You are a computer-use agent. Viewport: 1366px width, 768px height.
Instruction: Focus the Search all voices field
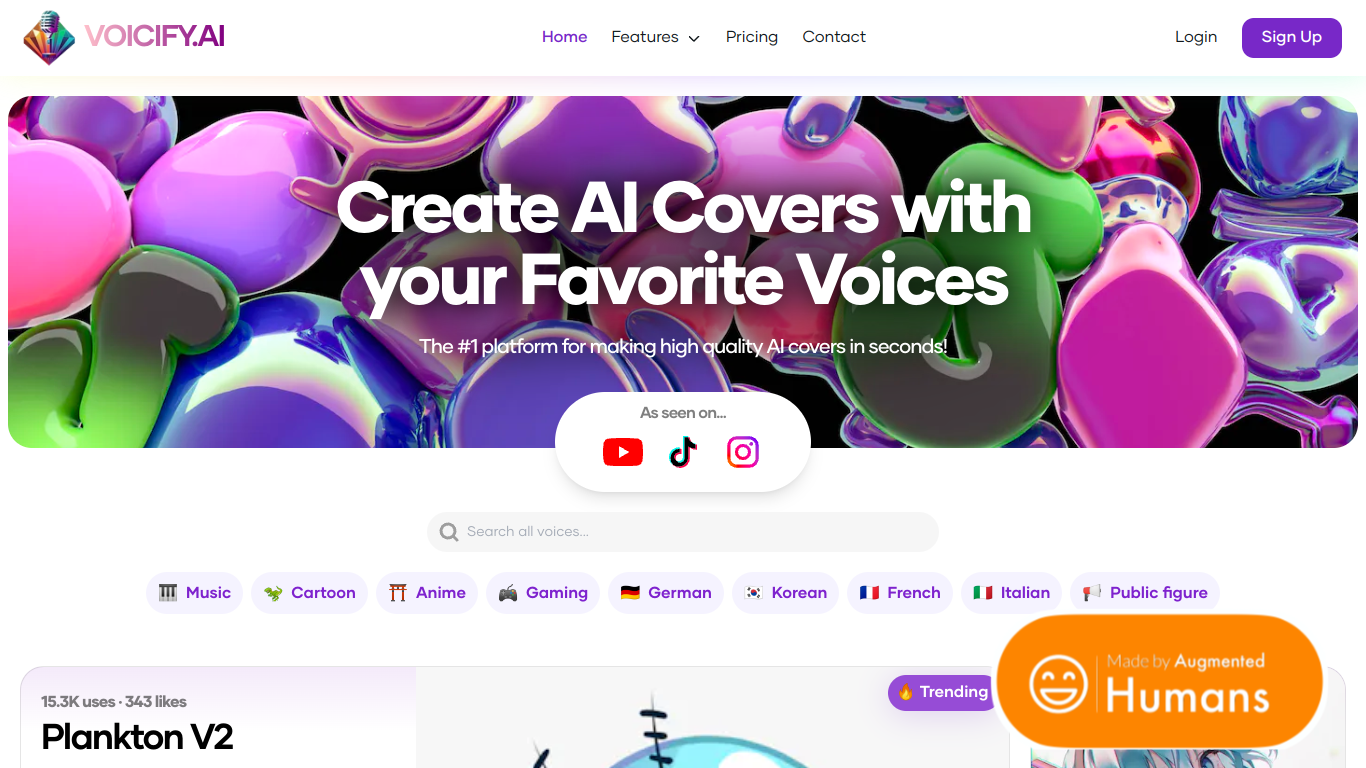[x=683, y=532]
